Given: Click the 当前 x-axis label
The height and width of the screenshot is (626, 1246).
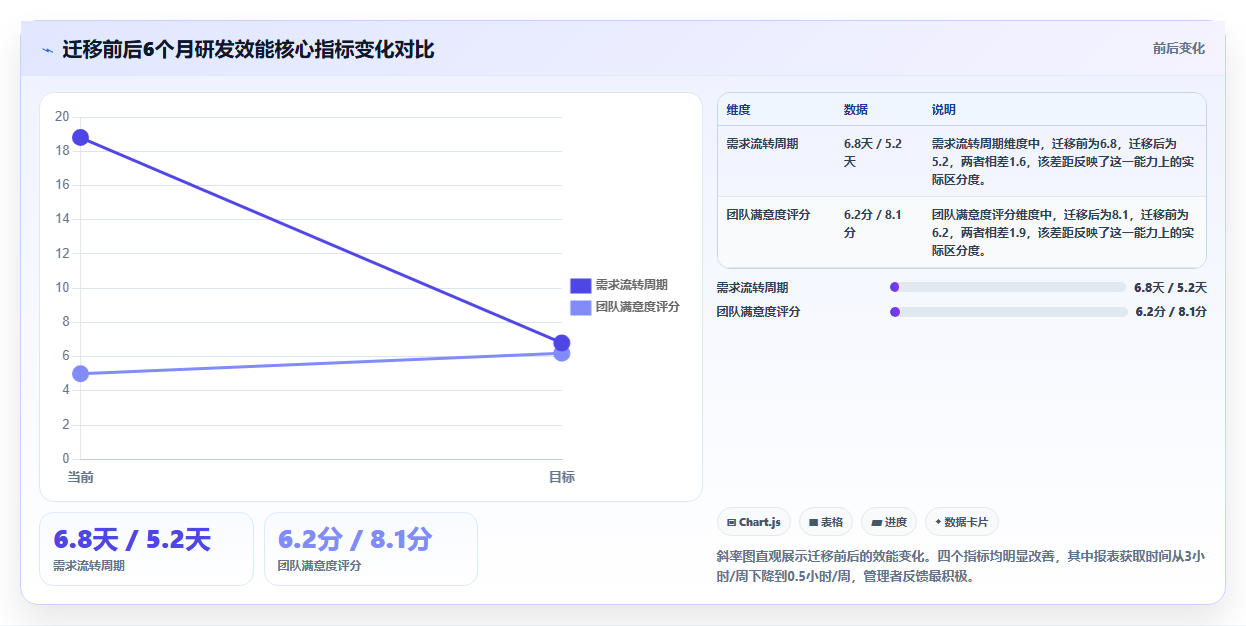Looking at the screenshot, I should tap(80, 477).
